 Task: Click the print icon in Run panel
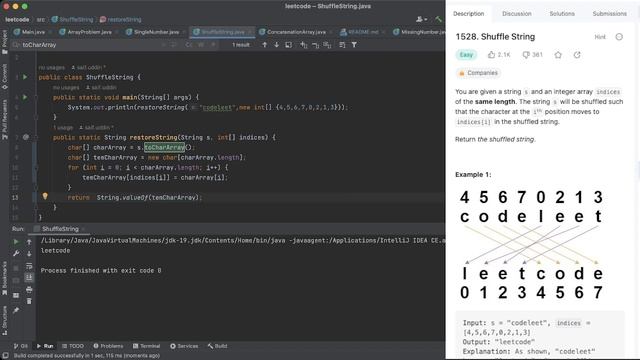29,289
